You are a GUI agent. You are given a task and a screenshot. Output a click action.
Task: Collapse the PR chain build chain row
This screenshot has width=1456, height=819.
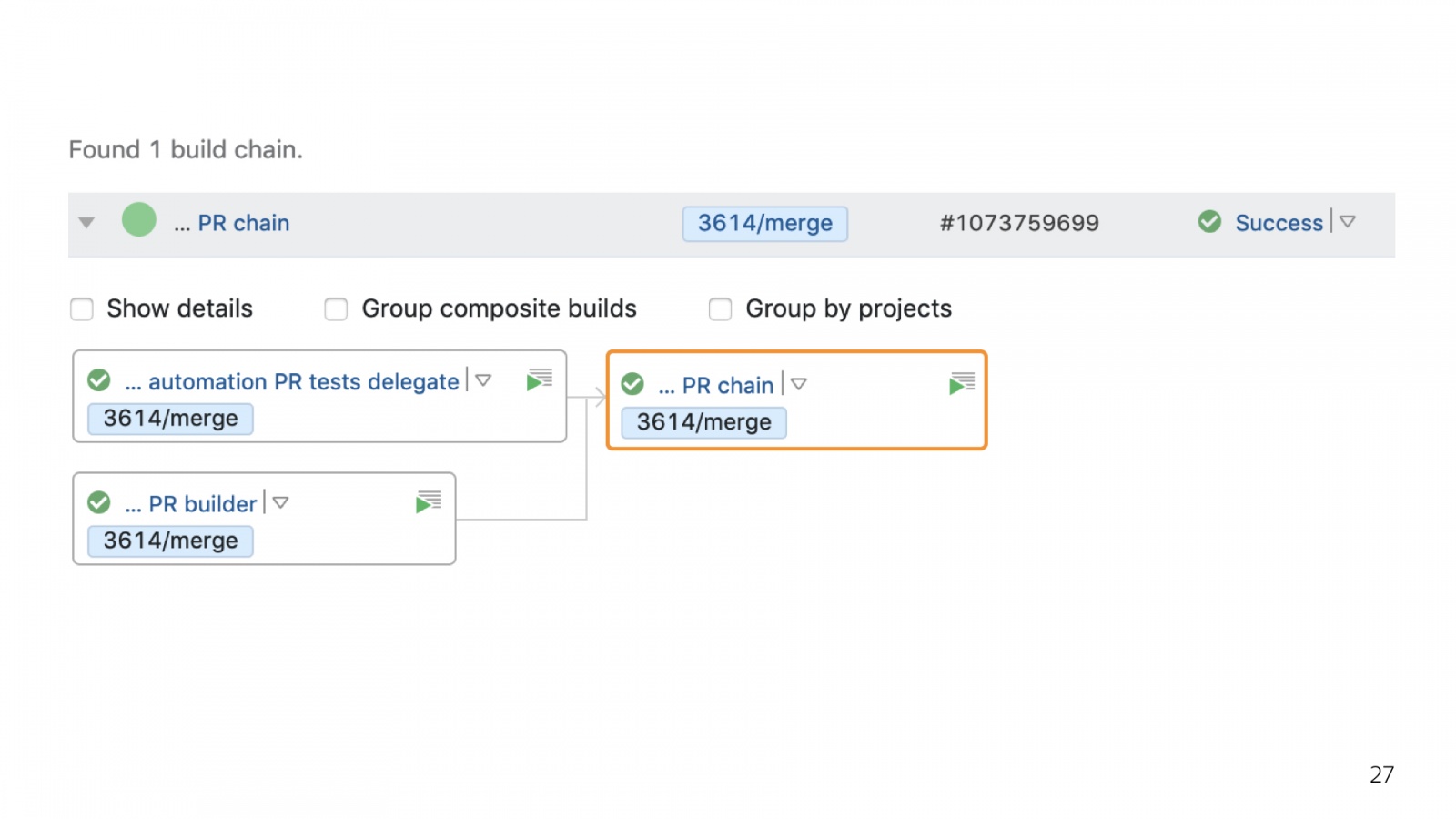(x=86, y=223)
